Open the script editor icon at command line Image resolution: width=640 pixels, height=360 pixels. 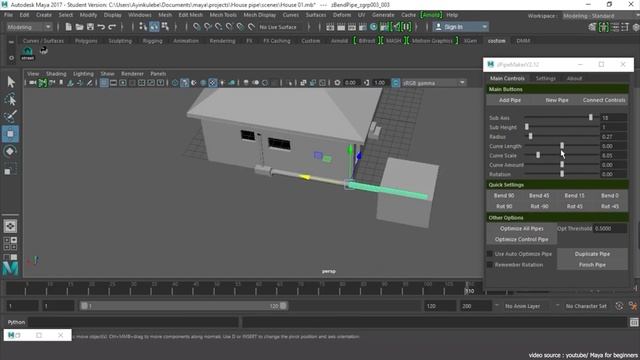click(634, 322)
